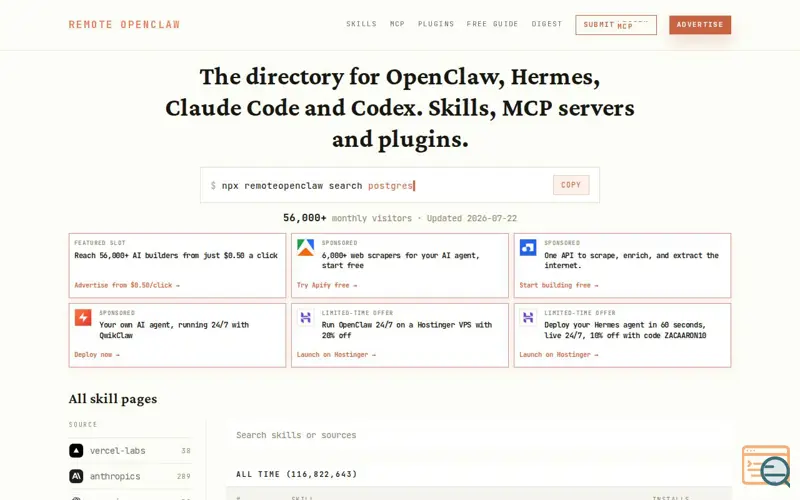This screenshot has height=500, width=800.
Task: Open the MCP nav item
Action: 397,24
